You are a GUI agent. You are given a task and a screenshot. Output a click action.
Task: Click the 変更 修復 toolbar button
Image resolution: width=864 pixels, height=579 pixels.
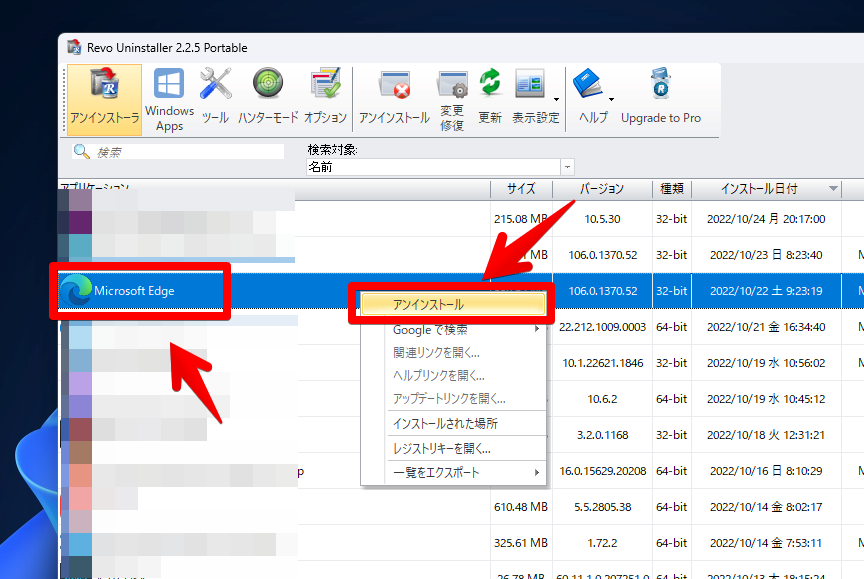tap(452, 100)
